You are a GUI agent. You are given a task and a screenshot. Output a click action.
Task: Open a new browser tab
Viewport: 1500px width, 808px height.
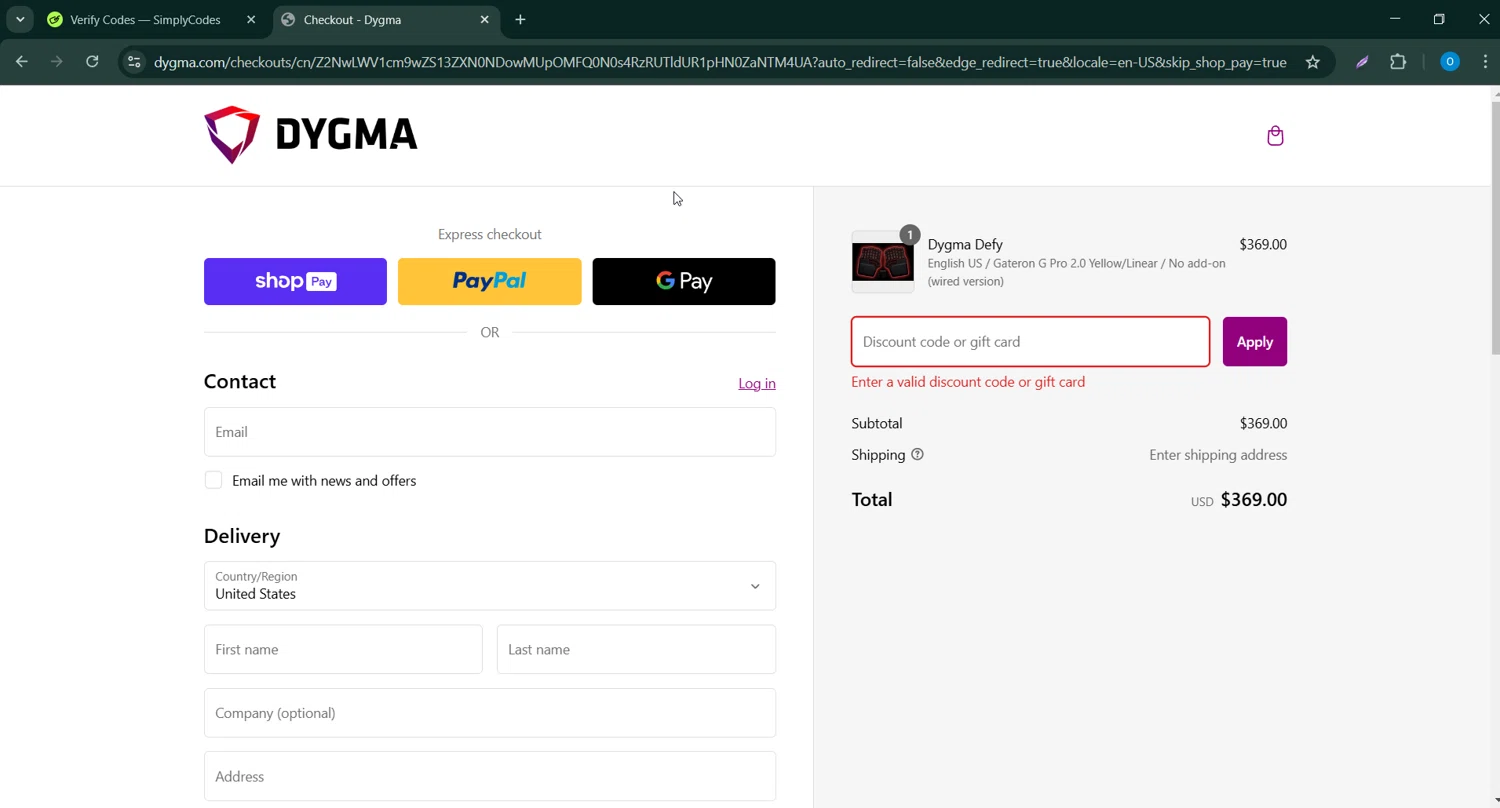[520, 20]
